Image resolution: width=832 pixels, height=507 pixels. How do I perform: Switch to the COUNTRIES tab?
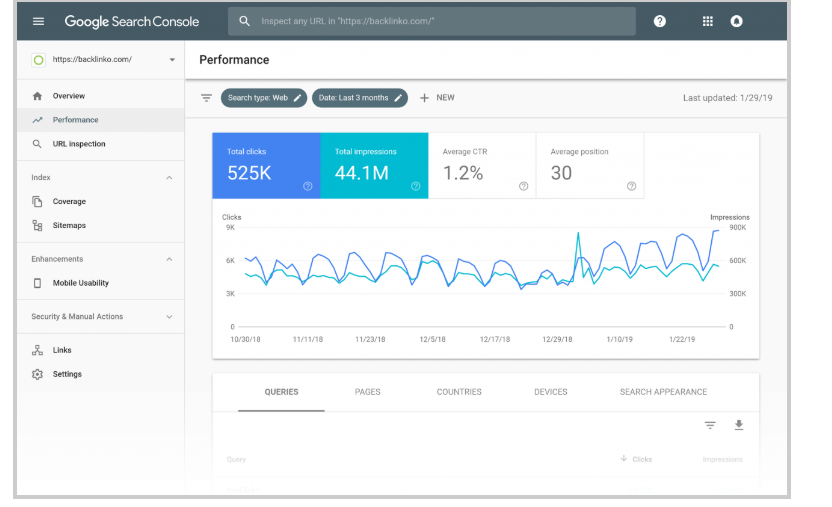pos(459,392)
